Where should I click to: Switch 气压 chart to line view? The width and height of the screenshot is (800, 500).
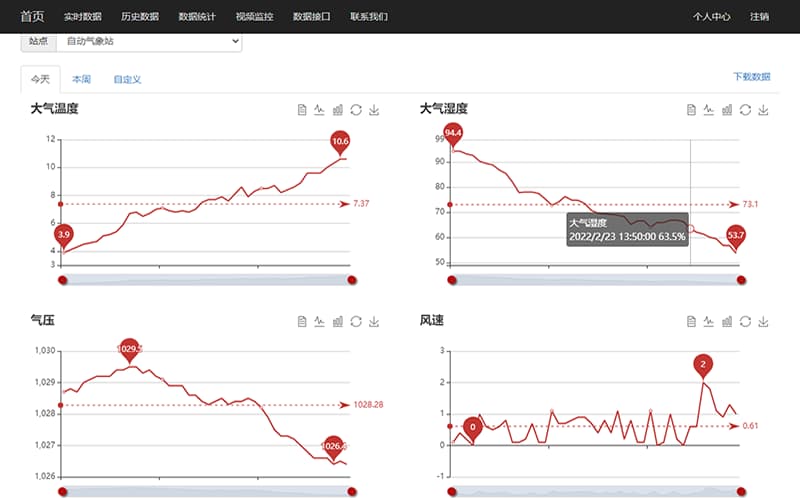pos(319,321)
